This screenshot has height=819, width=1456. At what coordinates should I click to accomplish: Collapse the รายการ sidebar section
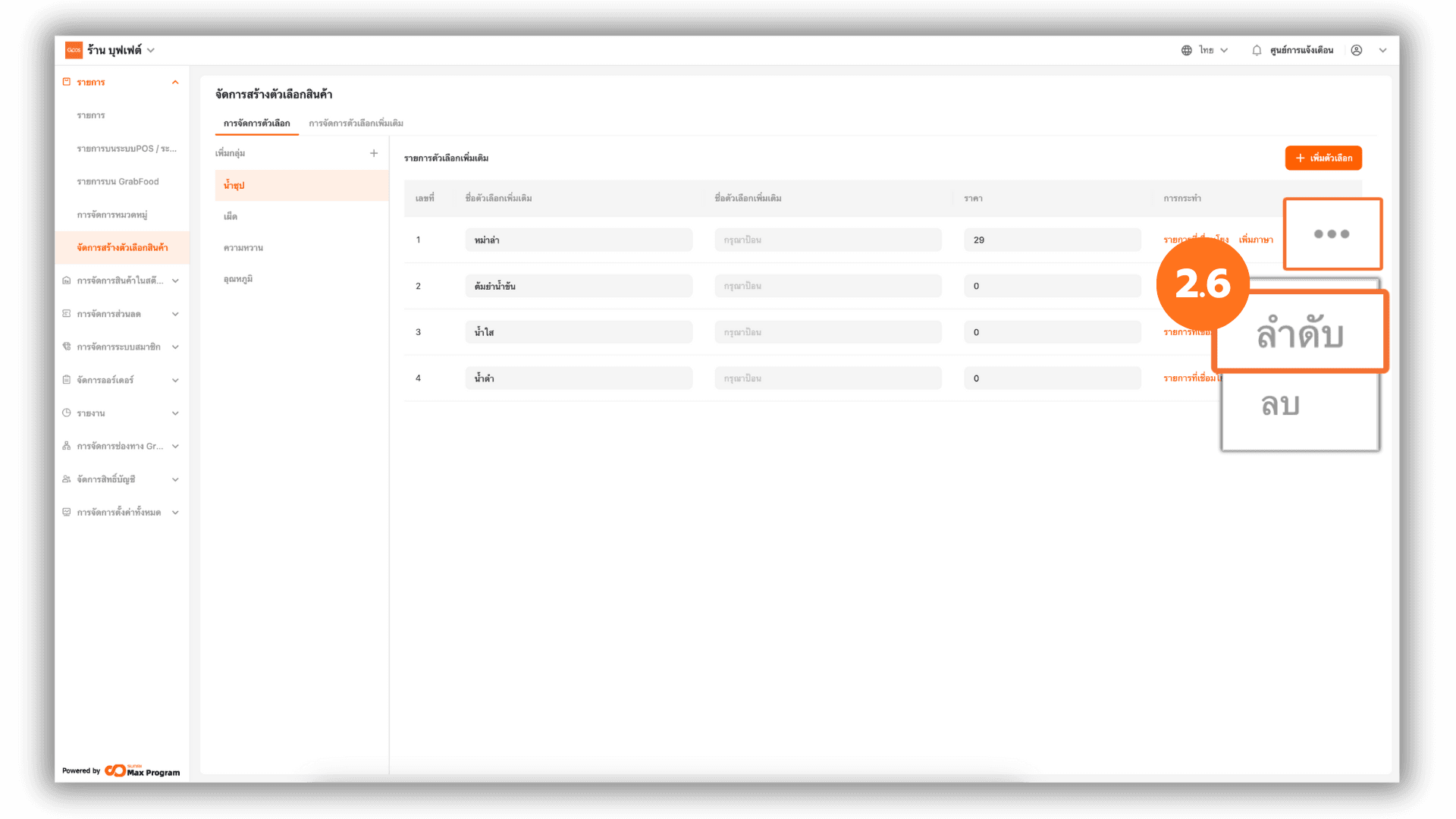[x=175, y=82]
